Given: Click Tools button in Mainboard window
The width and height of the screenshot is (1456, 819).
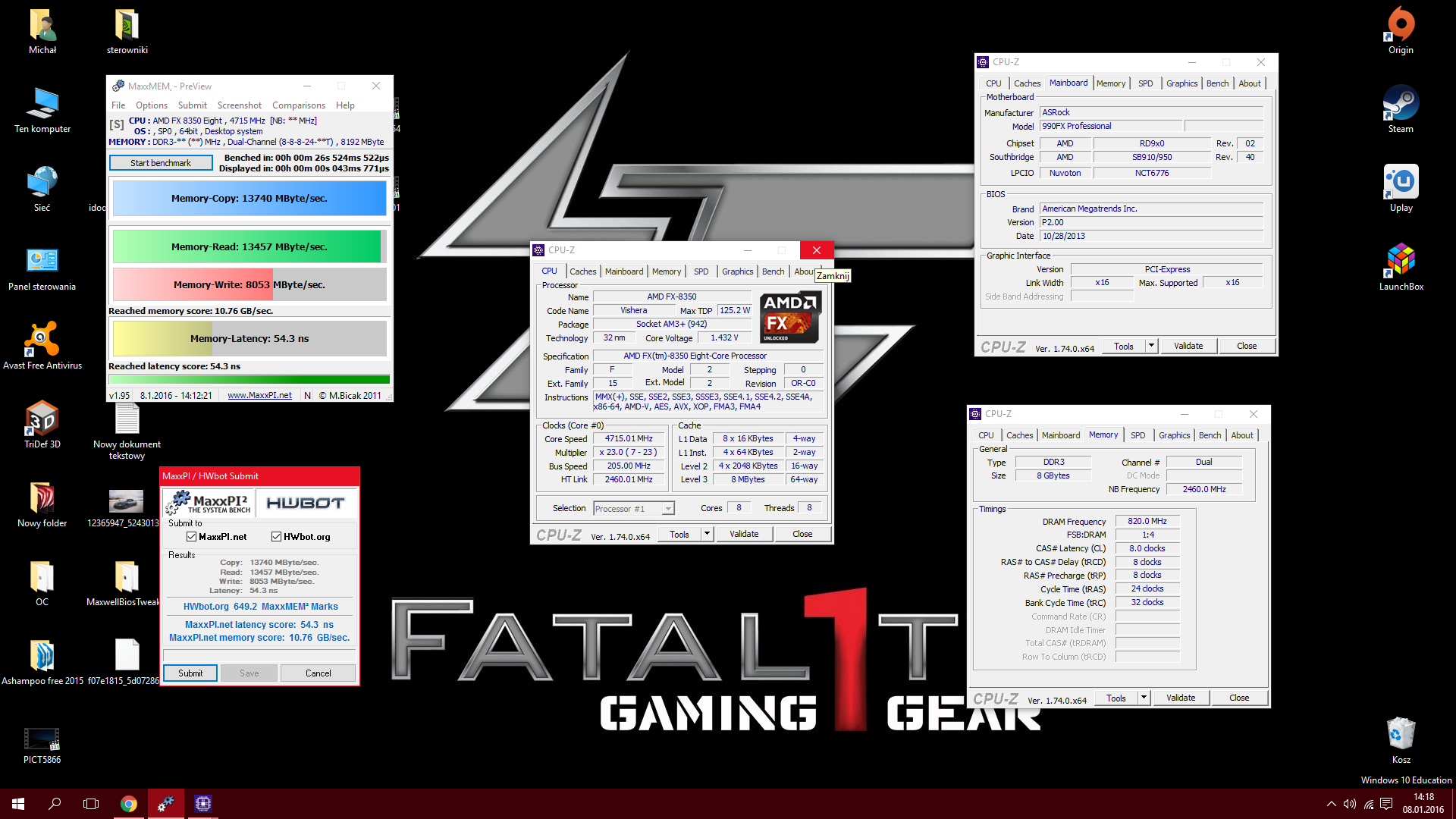Looking at the screenshot, I should tap(1124, 346).
